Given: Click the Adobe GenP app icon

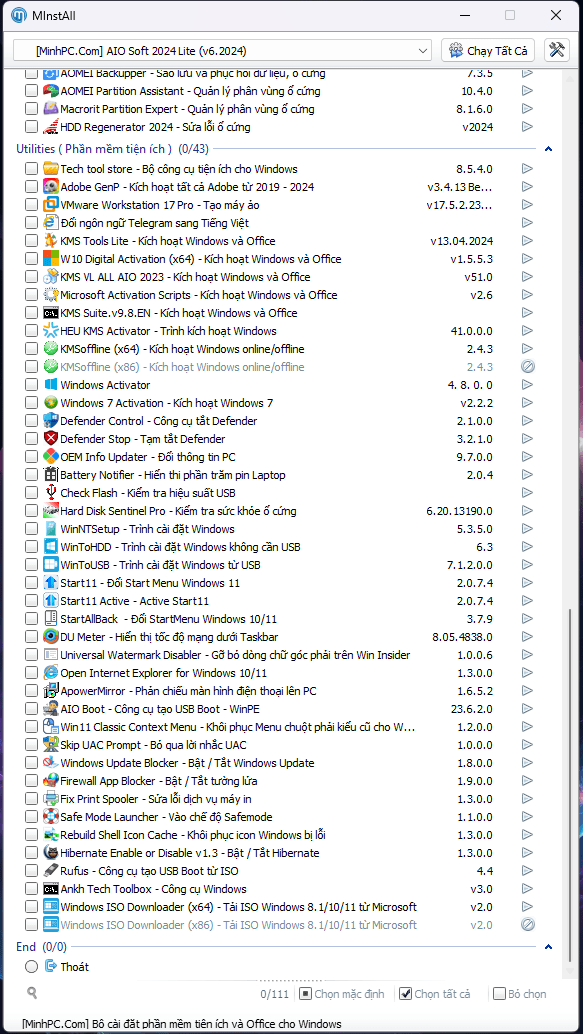Looking at the screenshot, I should point(51,187).
